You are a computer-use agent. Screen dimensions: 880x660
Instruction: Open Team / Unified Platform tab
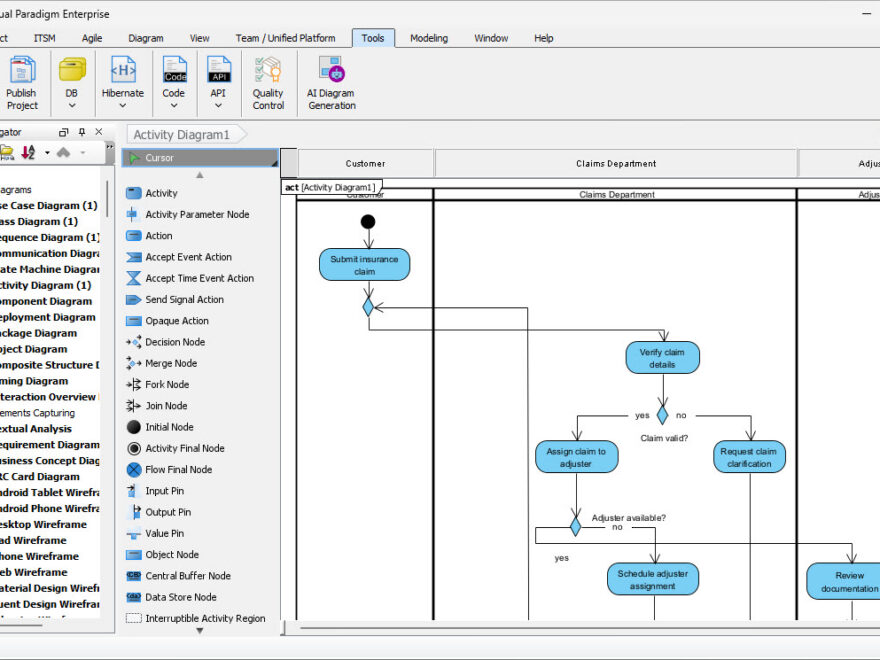pos(286,38)
